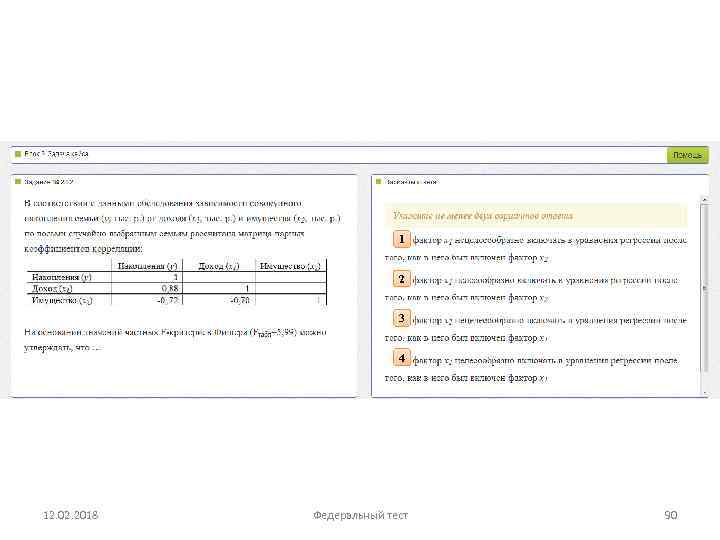Click the Федеральный тест footer text
720x540 pixels.
[360, 515]
